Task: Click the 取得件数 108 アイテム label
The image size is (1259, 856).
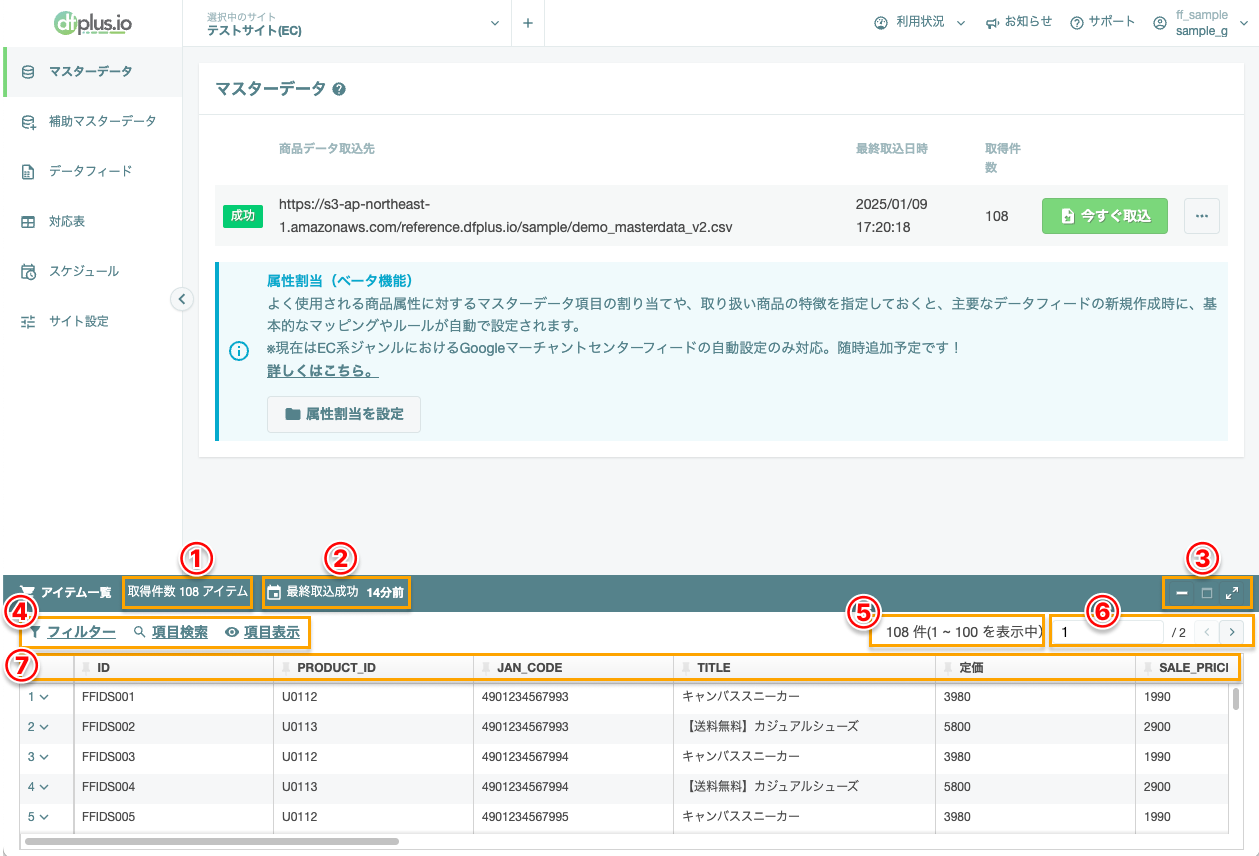Action: click(187, 592)
